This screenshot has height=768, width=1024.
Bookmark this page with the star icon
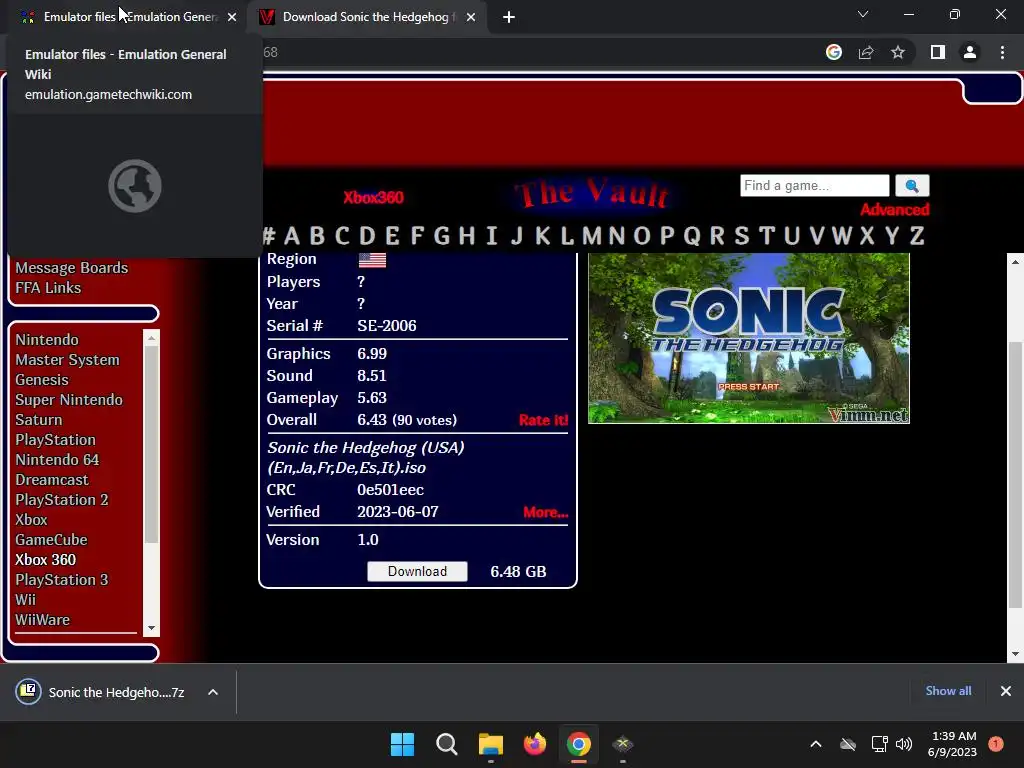[x=898, y=52]
